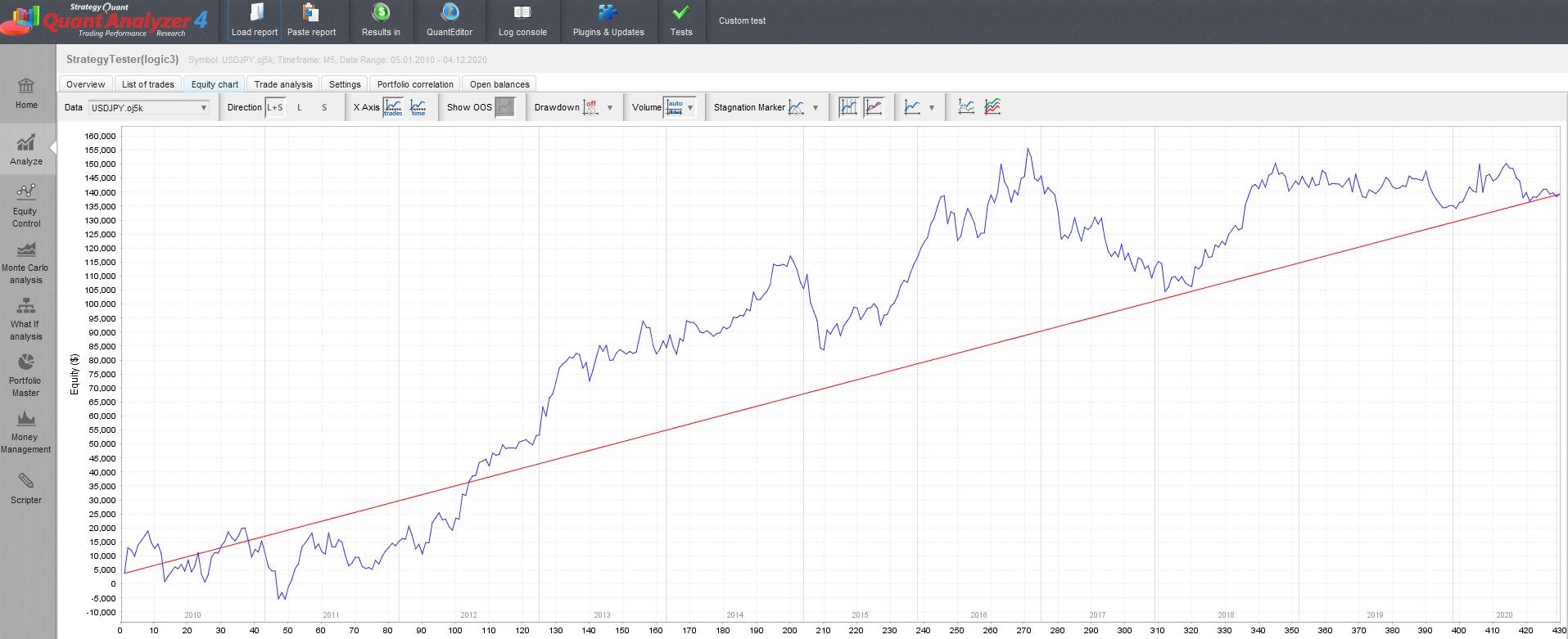Open the Data symbol dropdown USDJPY.oj5k
The image size is (1568, 639).
click(148, 108)
